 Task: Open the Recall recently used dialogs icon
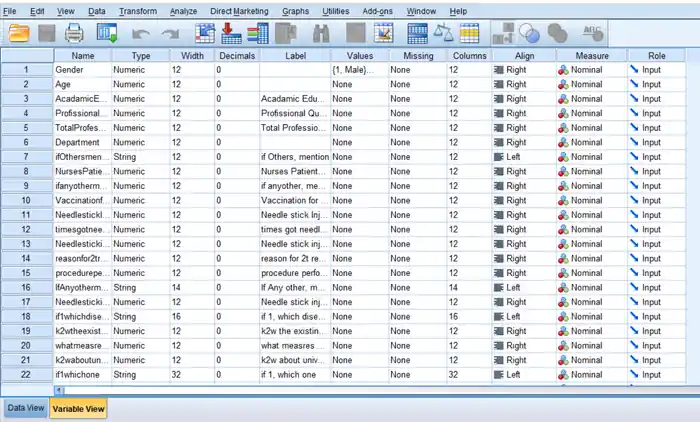[107, 33]
